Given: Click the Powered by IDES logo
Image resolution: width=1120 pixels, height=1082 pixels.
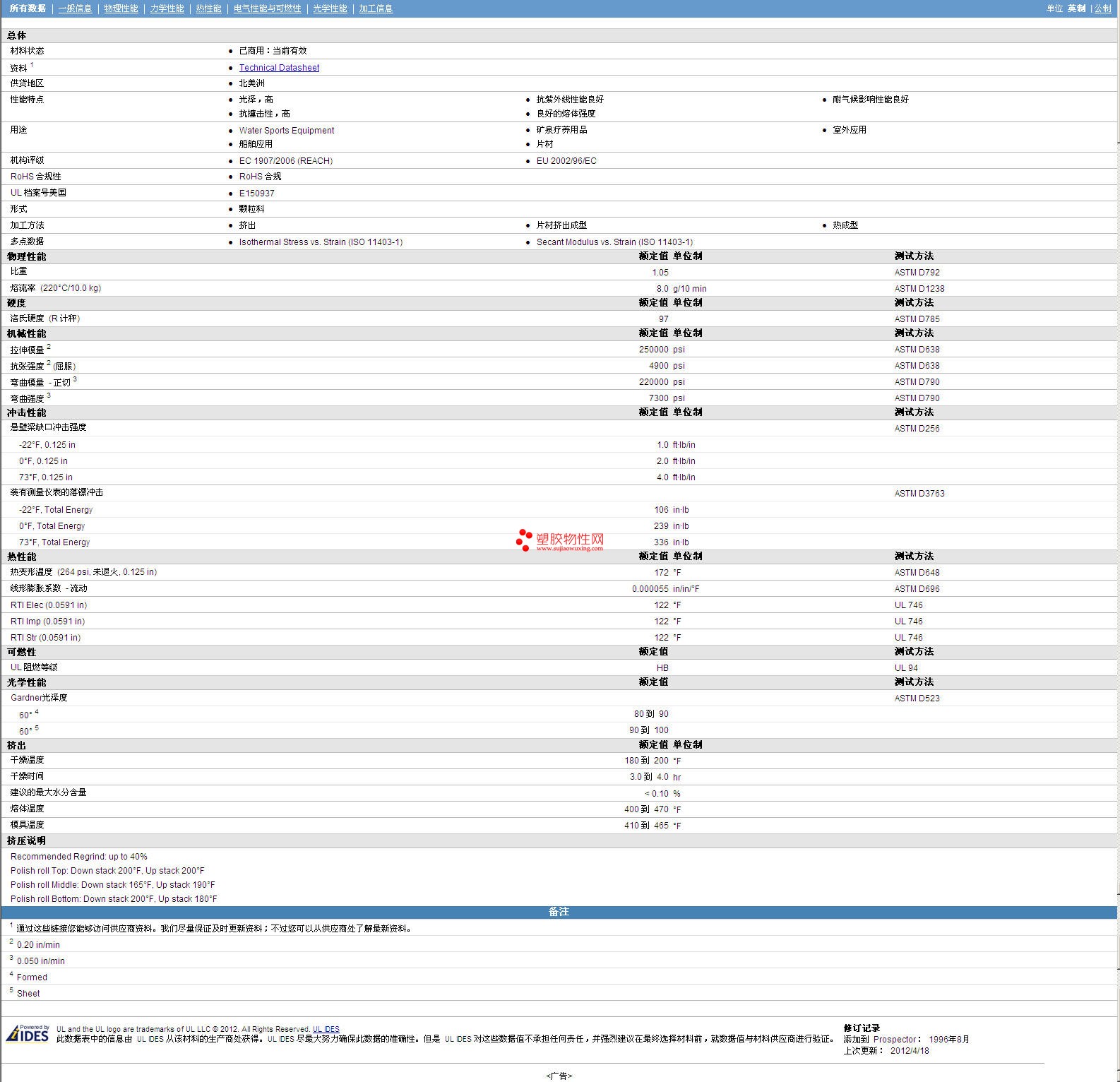Looking at the screenshot, I should (28, 1033).
